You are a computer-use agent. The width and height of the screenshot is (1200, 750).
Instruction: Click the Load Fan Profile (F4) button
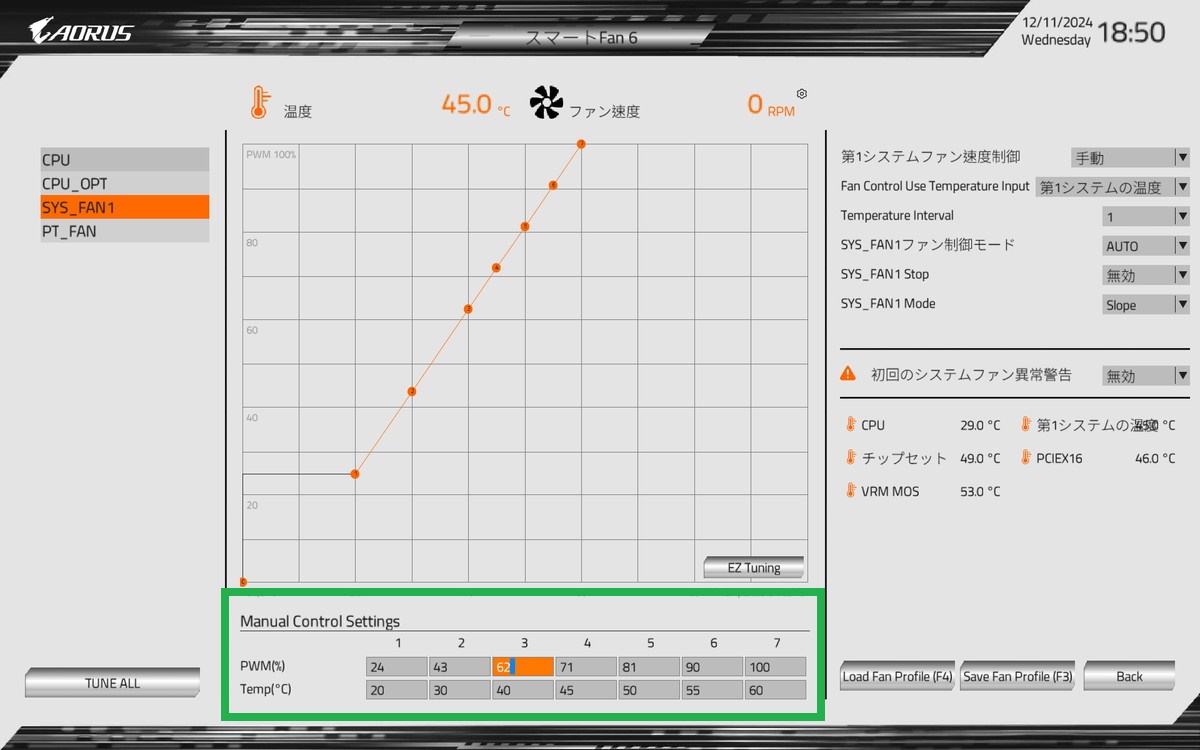[897, 676]
